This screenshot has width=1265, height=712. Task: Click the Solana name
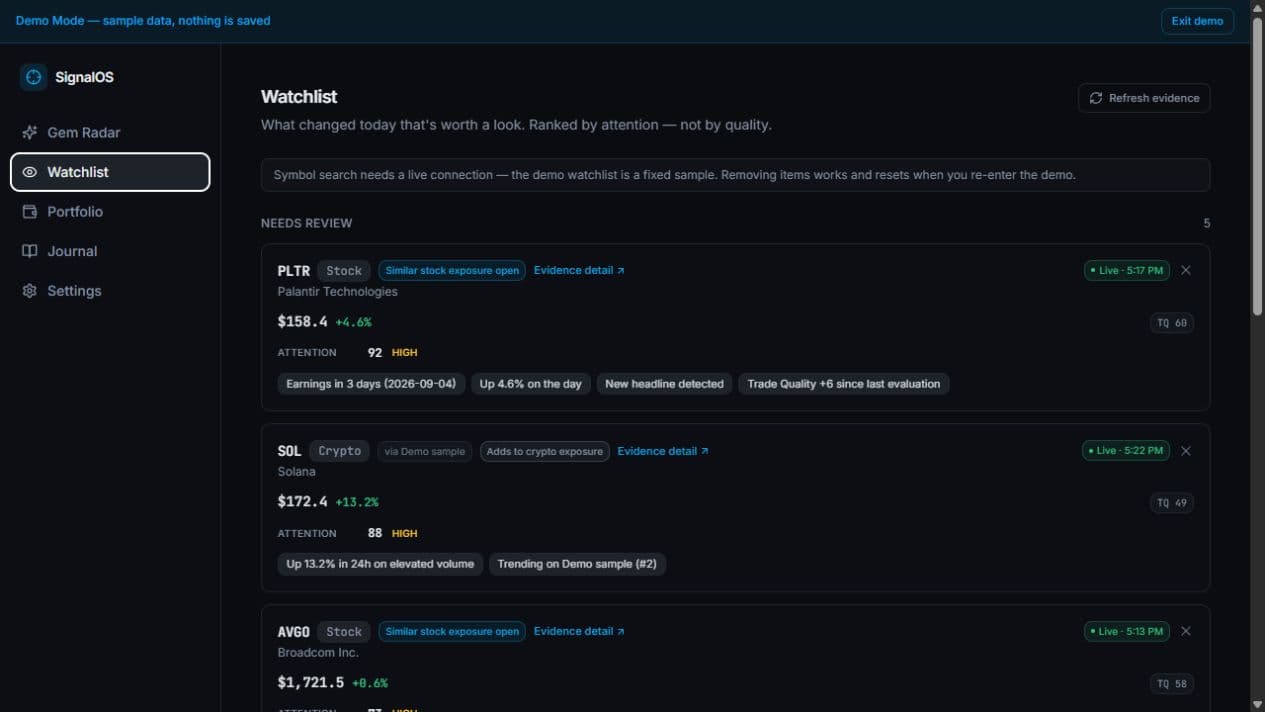point(296,472)
